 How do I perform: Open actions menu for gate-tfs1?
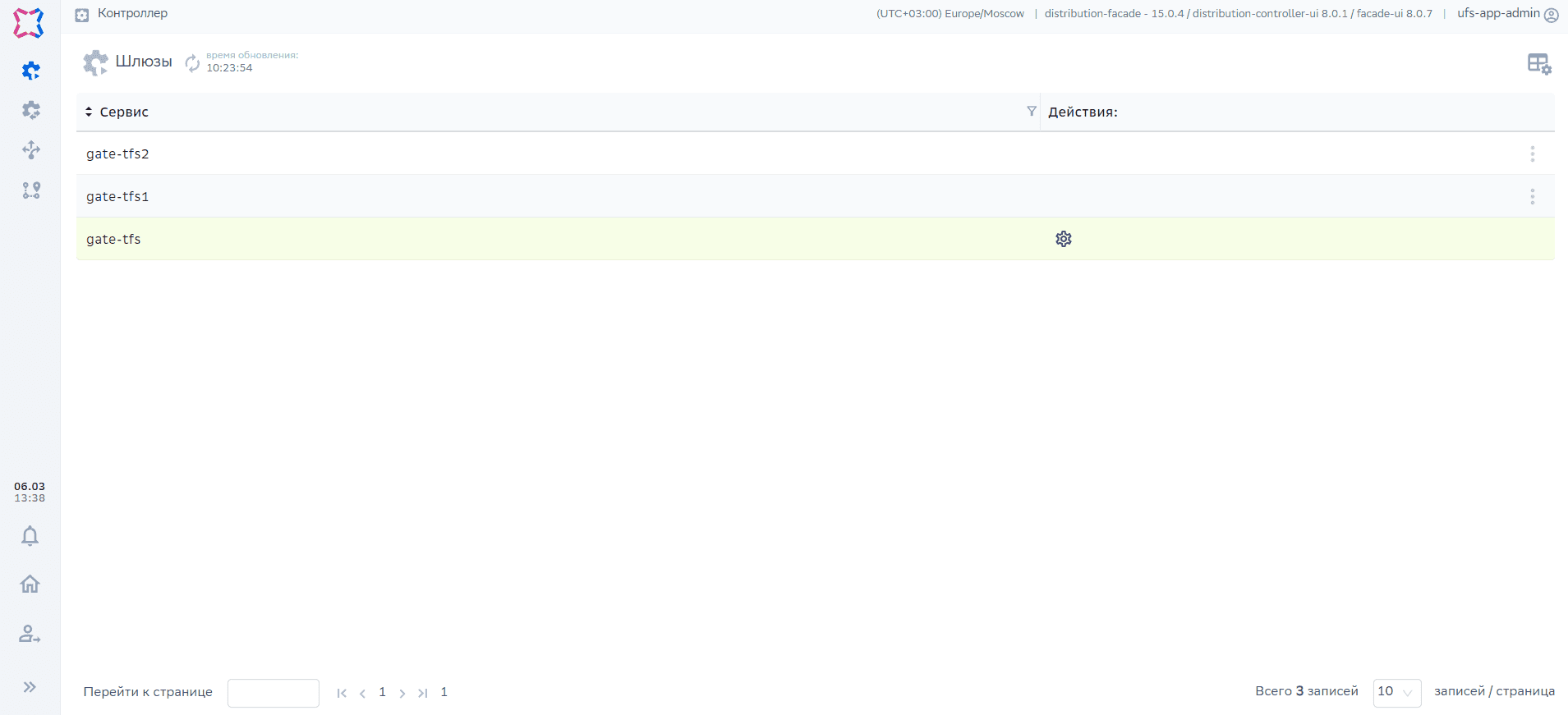1532,196
